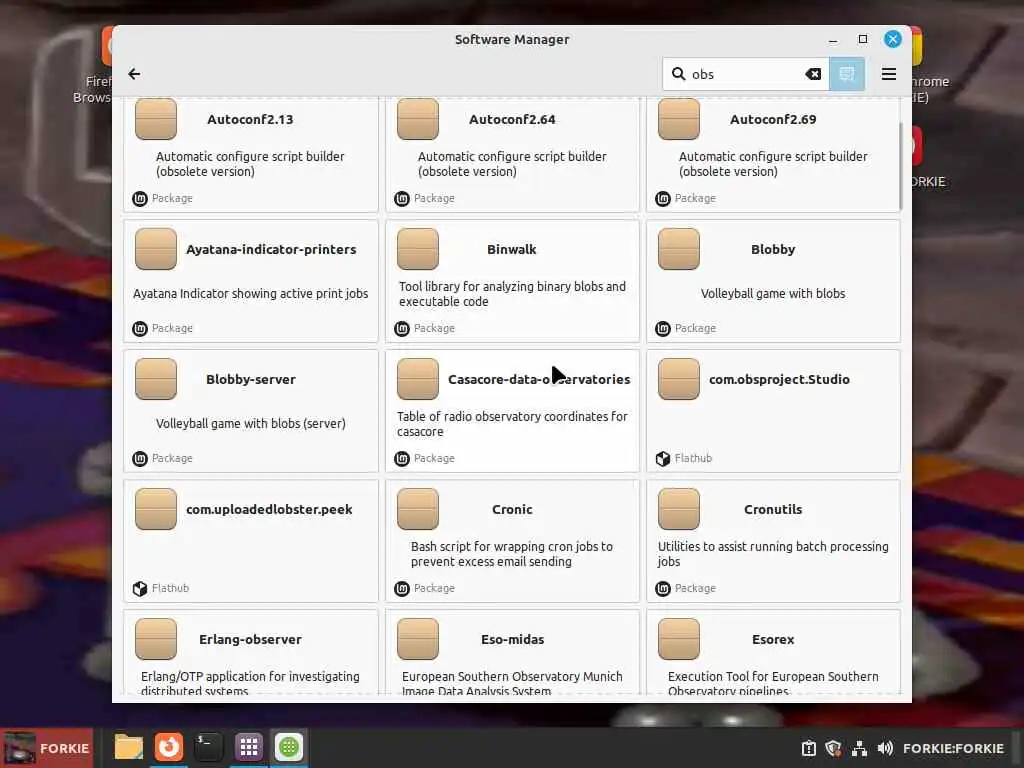
Task: Click the Mint package icon under Cronic
Action: pyautogui.click(x=402, y=588)
